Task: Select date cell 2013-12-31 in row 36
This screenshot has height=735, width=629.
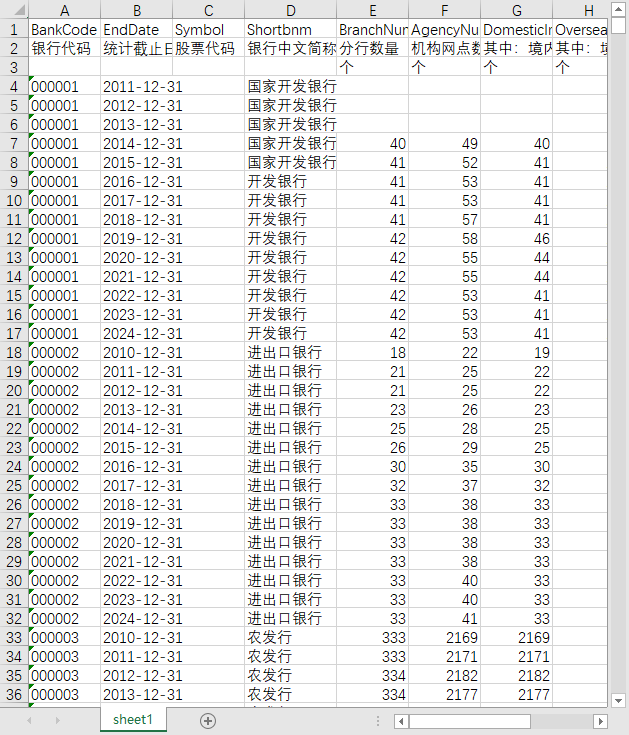Action: 136,694
